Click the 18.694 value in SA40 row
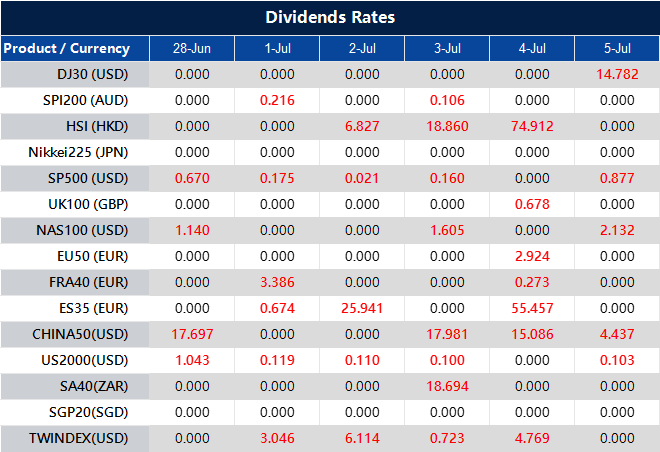This screenshot has height=452, width=660. (447, 386)
